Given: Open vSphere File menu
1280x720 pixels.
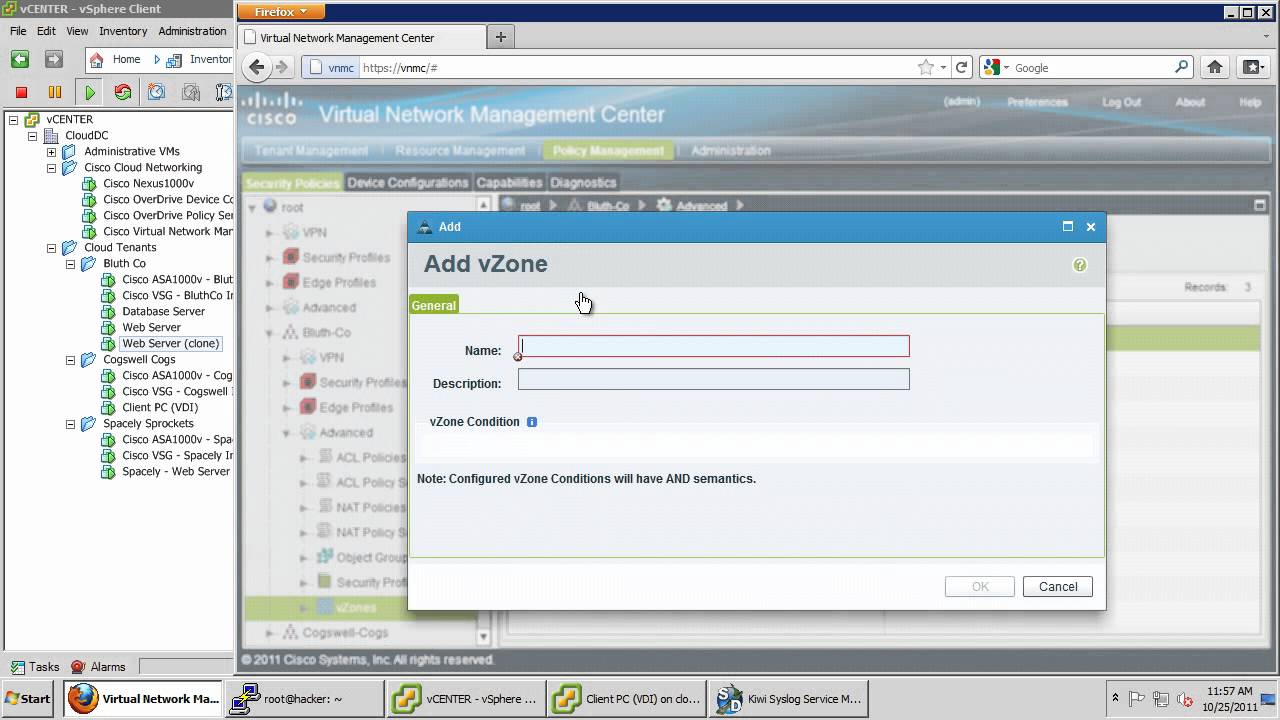Looking at the screenshot, I should 18,31.
